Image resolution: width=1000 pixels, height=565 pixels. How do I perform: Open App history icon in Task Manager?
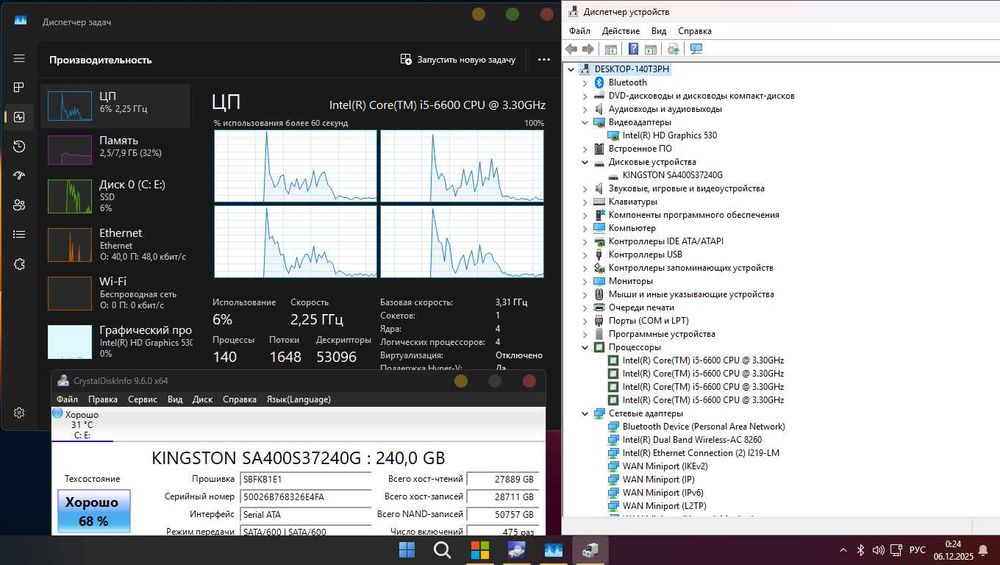pyautogui.click(x=19, y=146)
